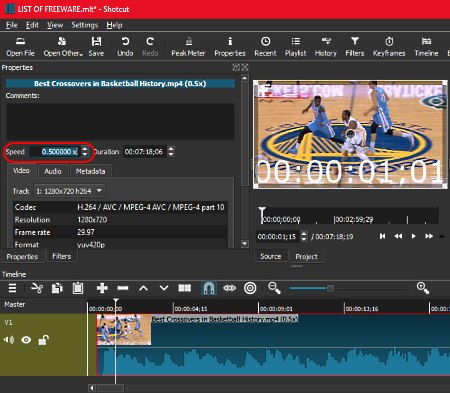Image resolution: width=450 pixels, height=393 pixels.
Task: Click the Duration stepper arrows
Action: point(171,152)
